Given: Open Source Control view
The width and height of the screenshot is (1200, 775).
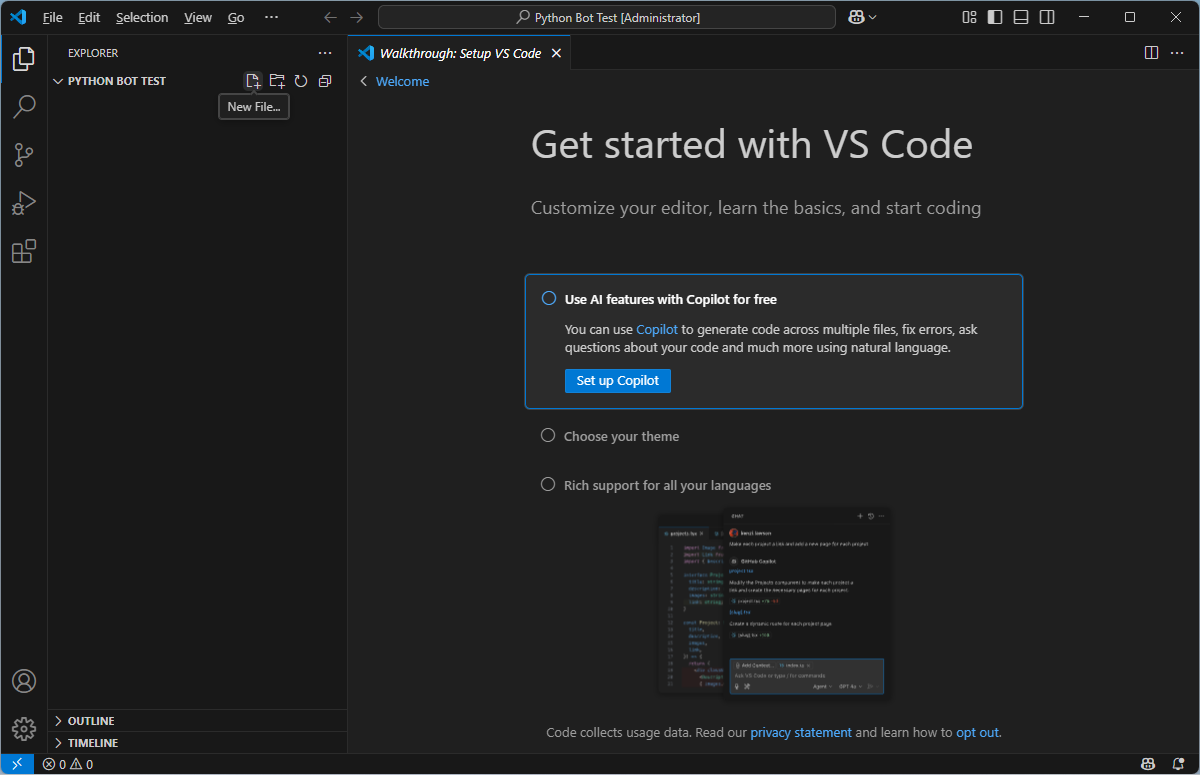Looking at the screenshot, I should (x=24, y=155).
